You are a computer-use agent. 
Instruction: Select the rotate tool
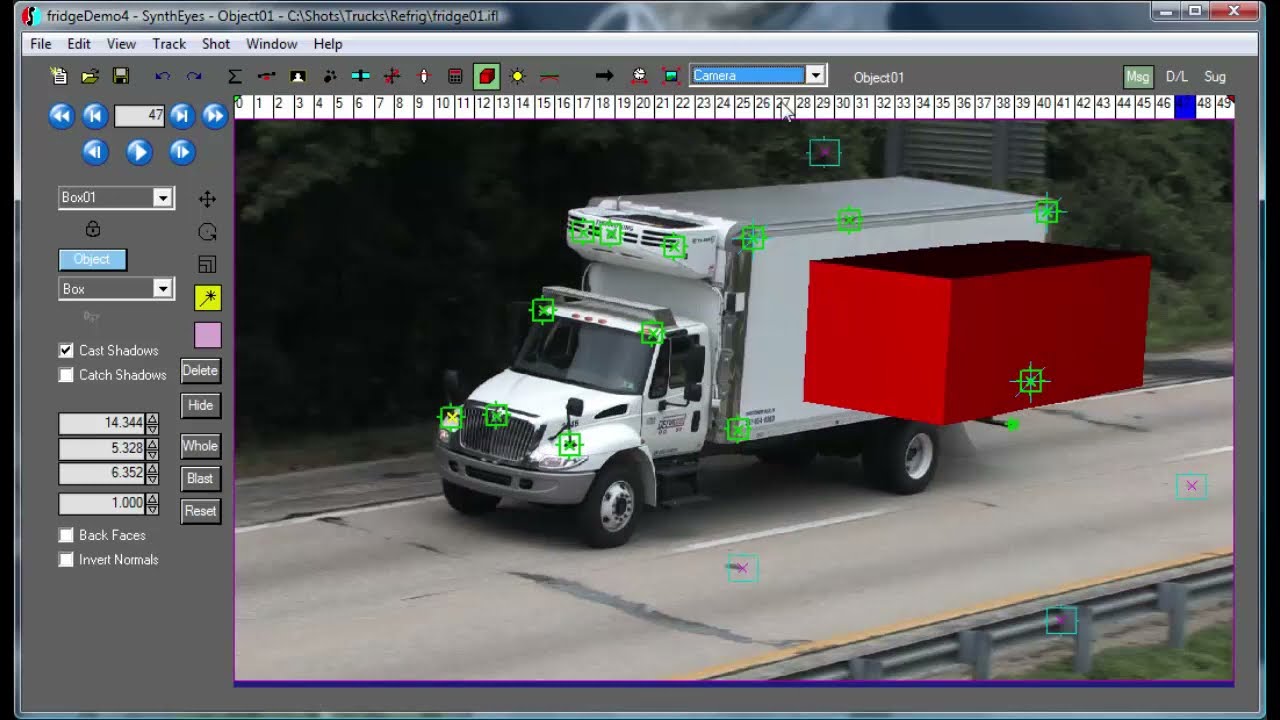[208, 232]
